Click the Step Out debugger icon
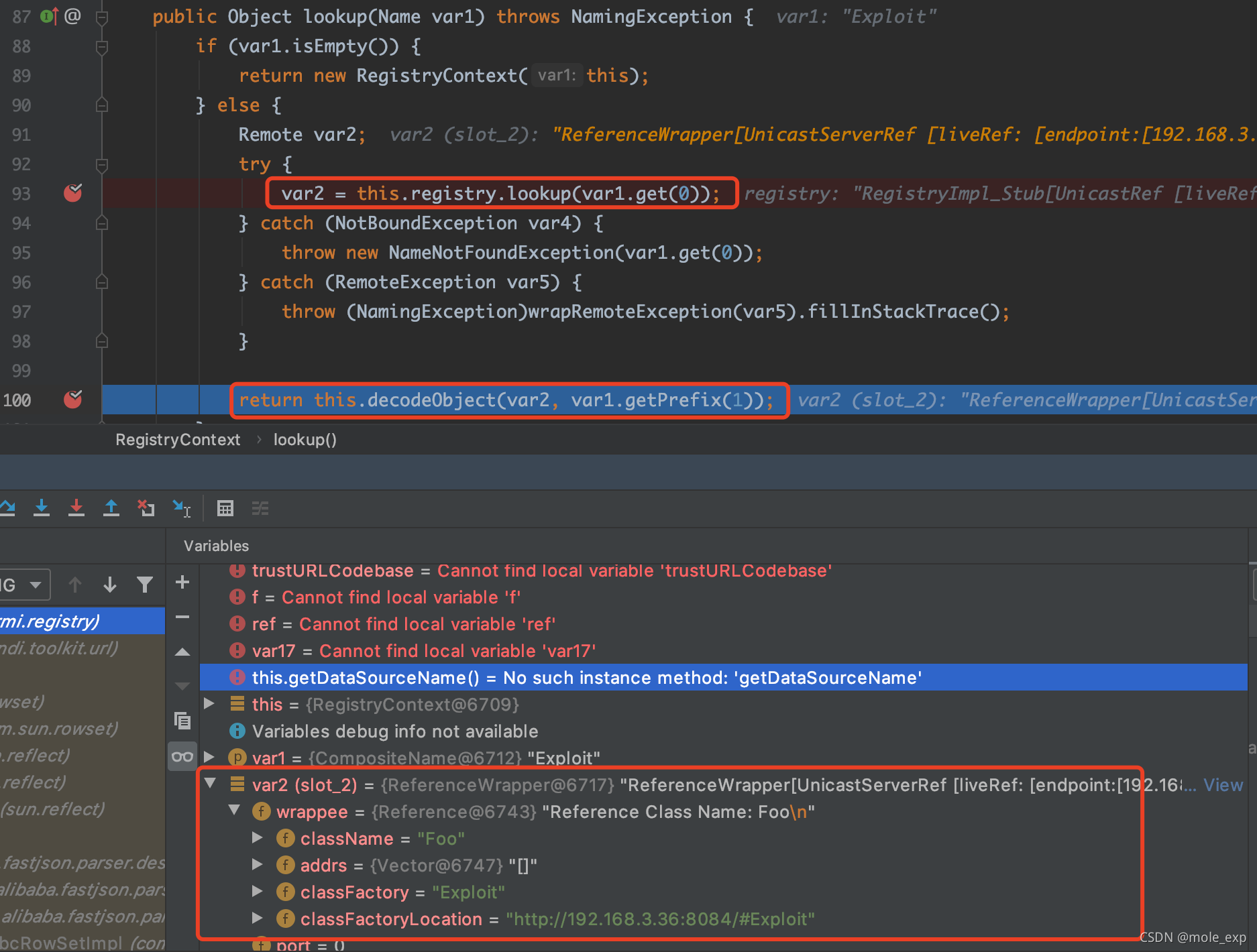This screenshot has width=1257, height=952. [111, 508]
